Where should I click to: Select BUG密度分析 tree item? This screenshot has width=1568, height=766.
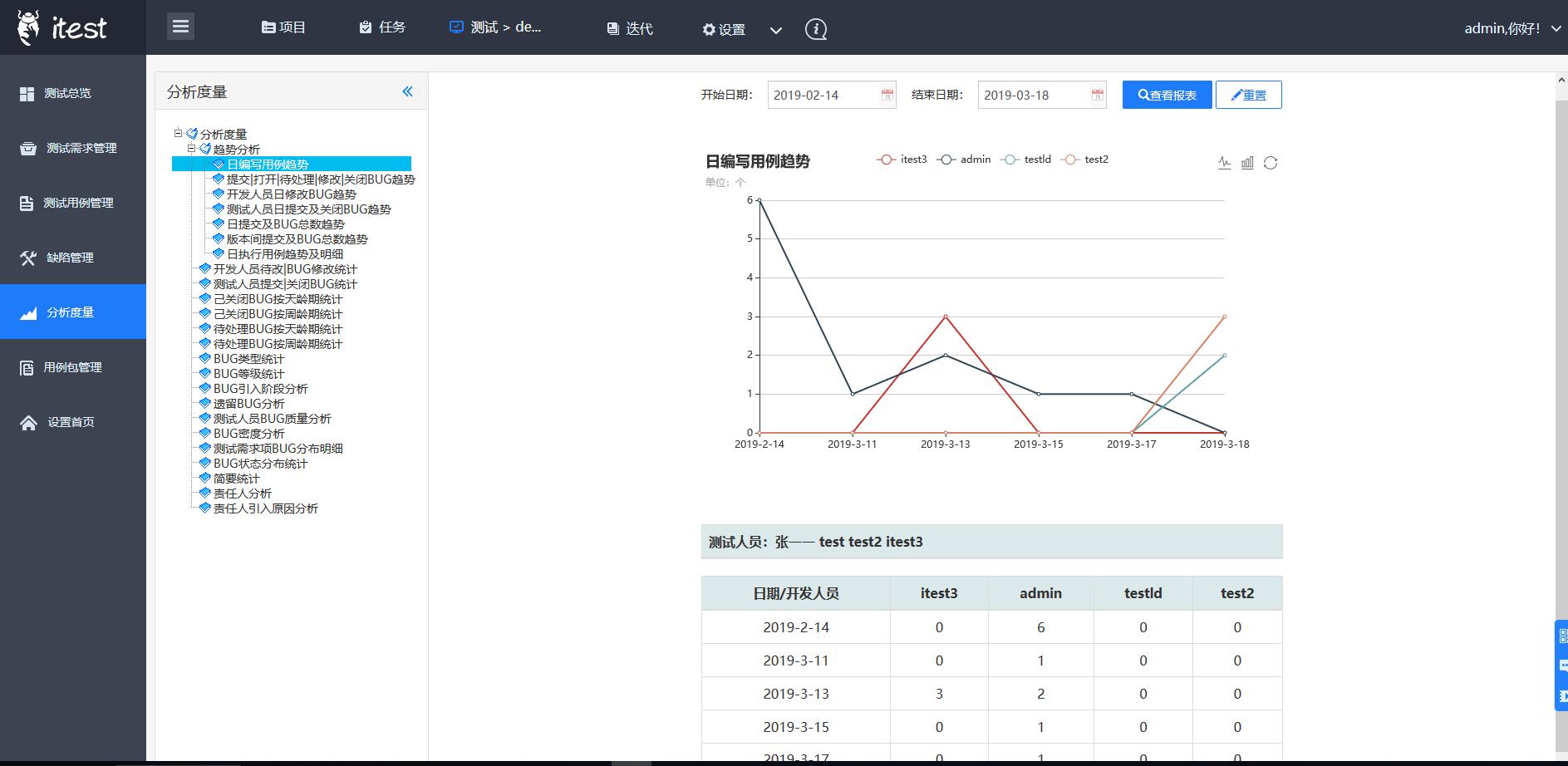point(248,434)
